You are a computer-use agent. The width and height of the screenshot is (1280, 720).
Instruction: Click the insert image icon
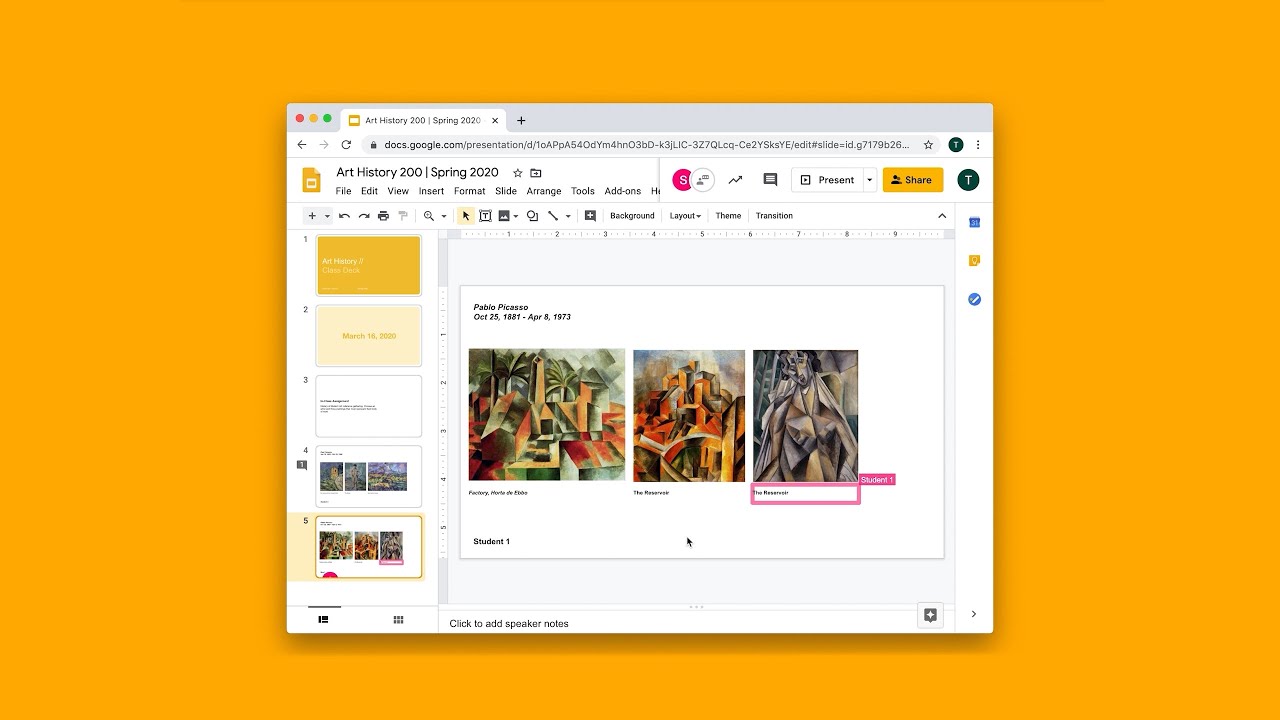click(503, 216)
